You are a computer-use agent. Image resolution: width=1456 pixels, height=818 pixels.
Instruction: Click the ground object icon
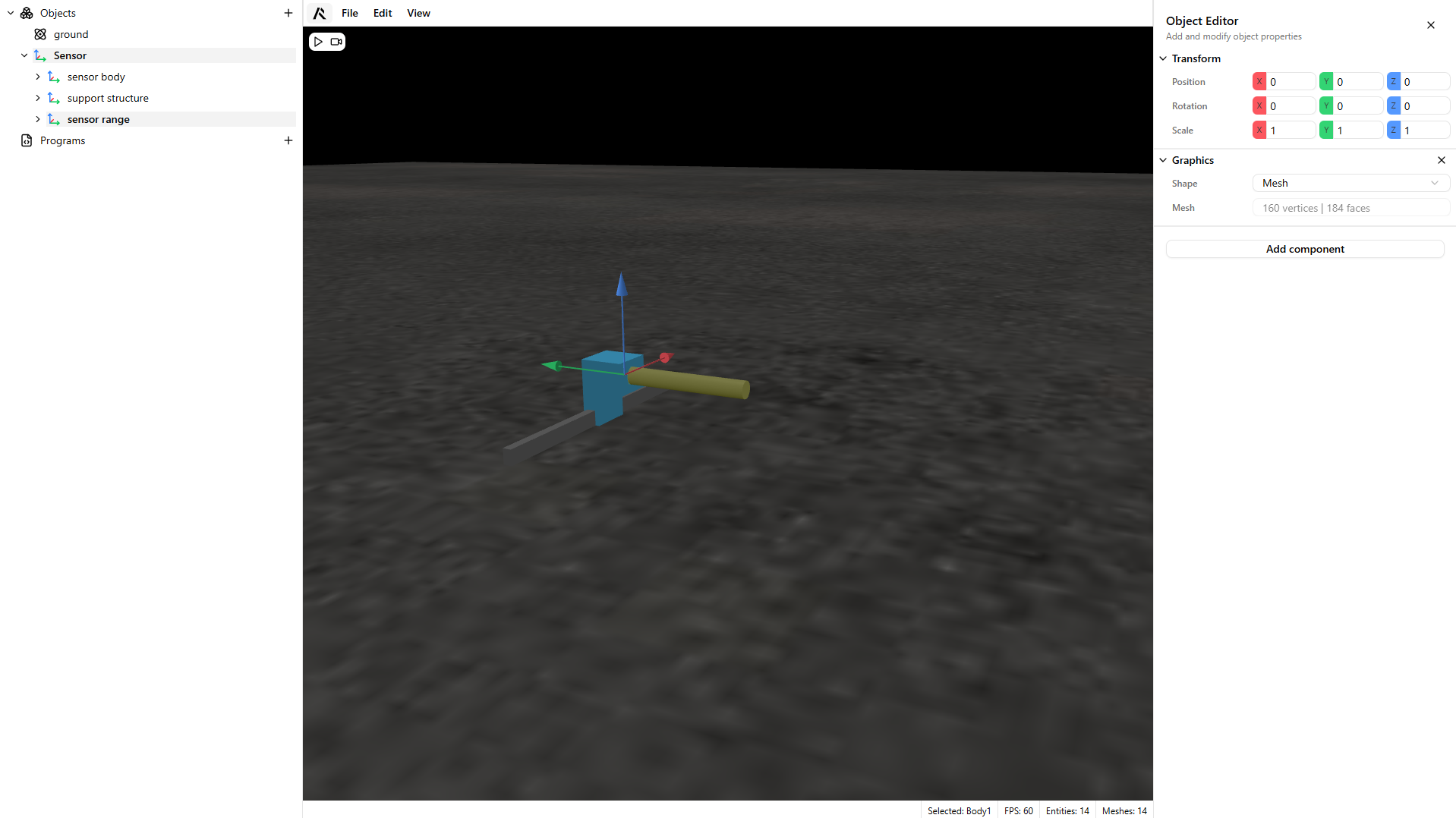(40, 34)
